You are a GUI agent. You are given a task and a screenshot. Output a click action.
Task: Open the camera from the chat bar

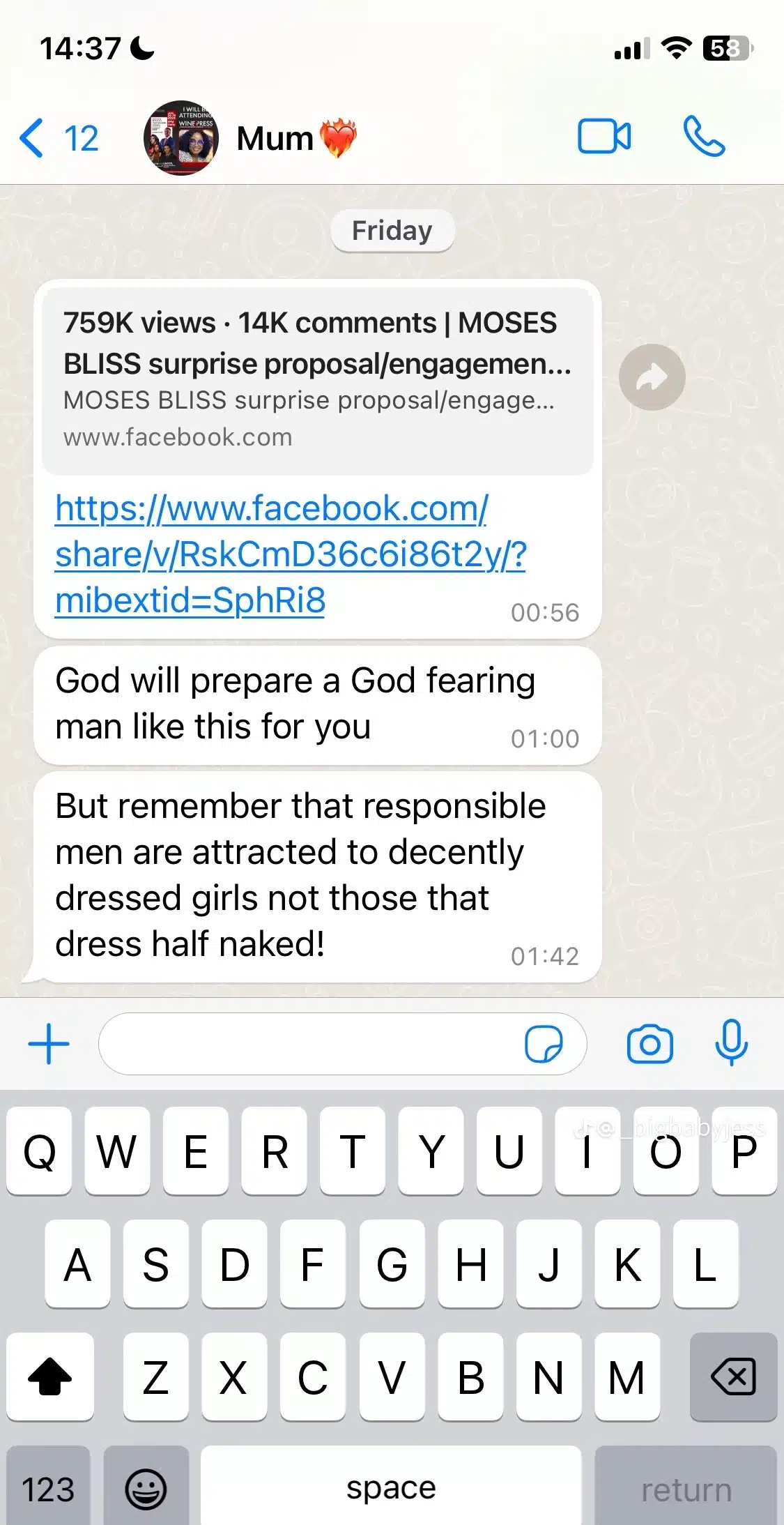click(x=650, y=1044)
